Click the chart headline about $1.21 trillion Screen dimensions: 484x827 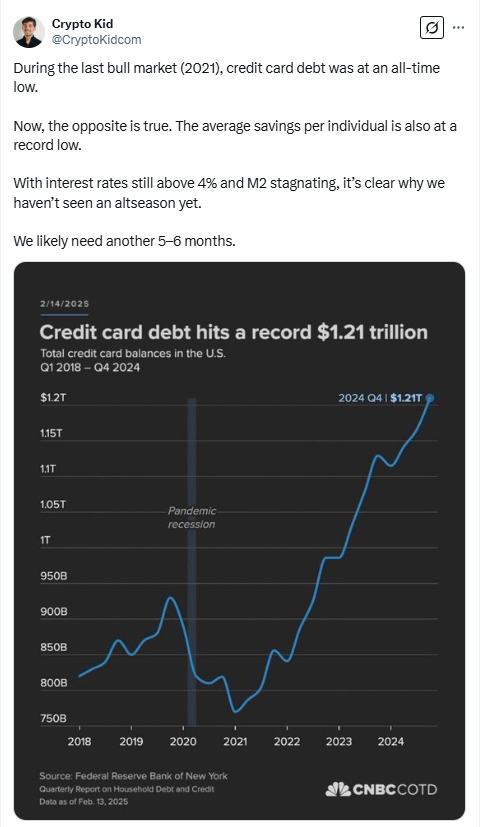click(x=234, y=332)
